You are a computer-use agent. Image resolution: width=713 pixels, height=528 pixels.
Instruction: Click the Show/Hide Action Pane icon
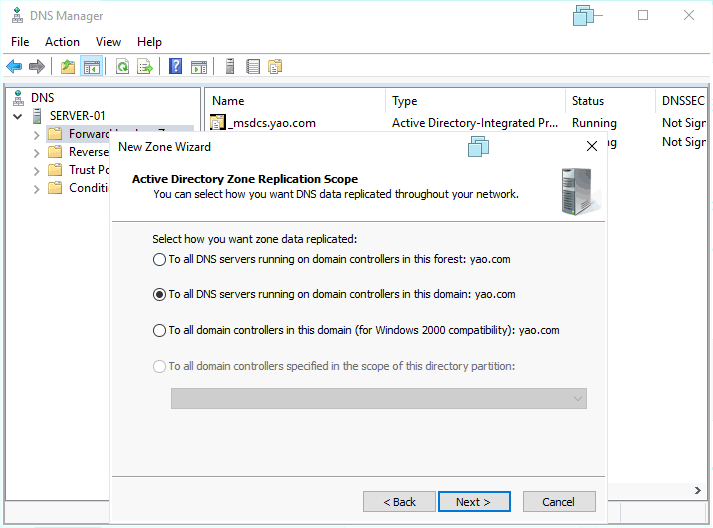(199, 67)
